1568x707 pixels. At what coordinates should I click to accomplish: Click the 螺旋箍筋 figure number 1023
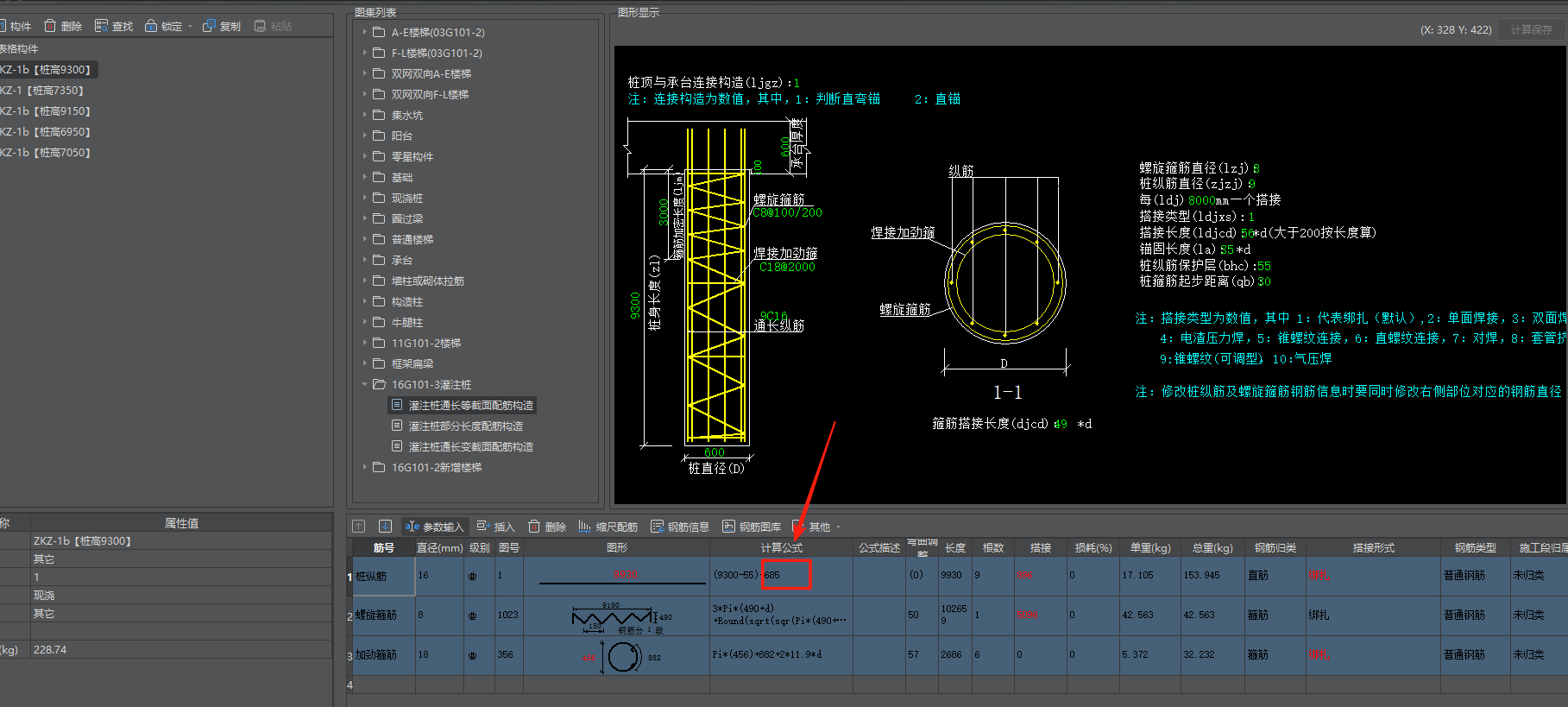tap(507, 615)
